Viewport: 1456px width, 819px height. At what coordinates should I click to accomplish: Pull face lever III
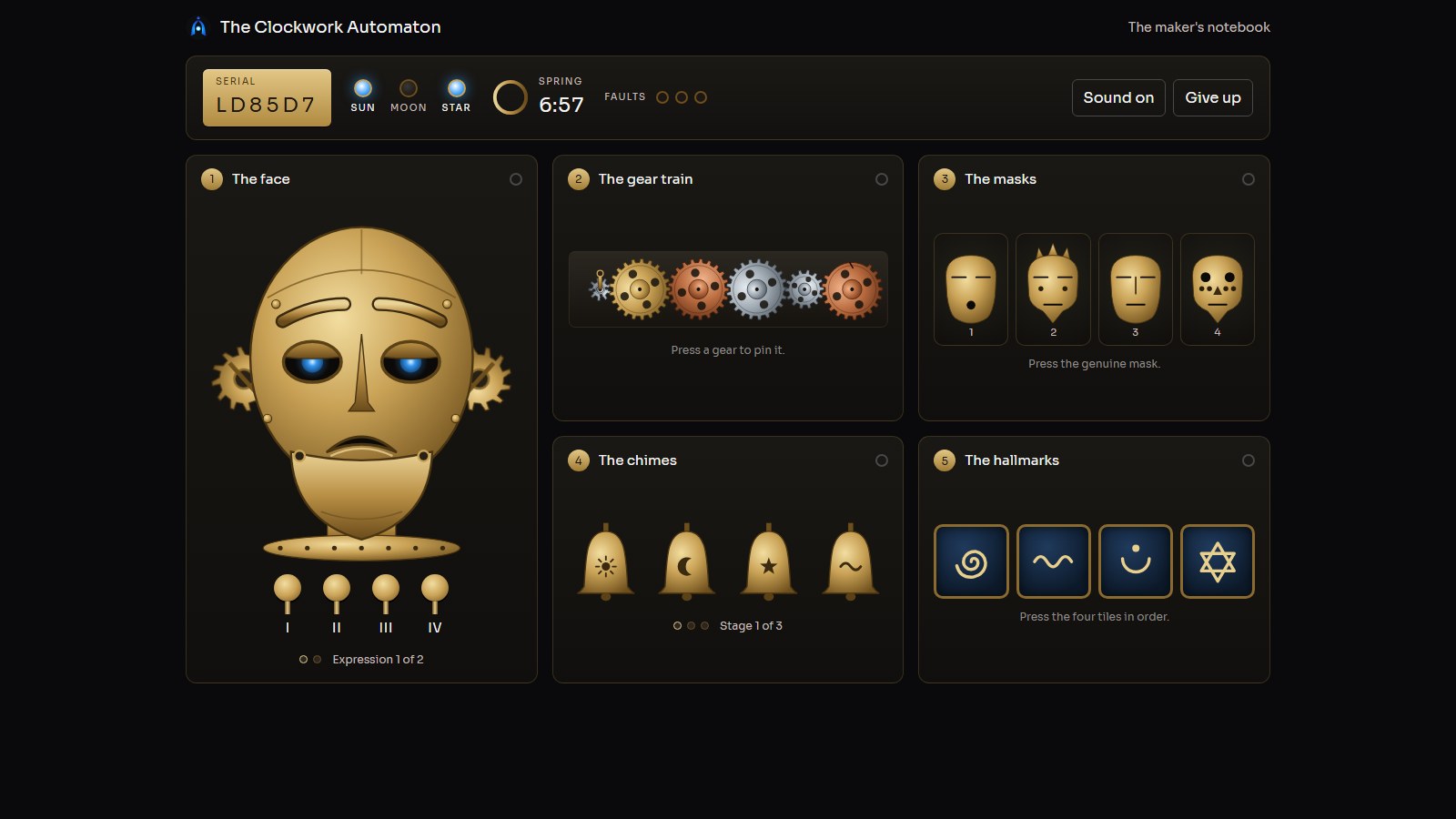386,594
